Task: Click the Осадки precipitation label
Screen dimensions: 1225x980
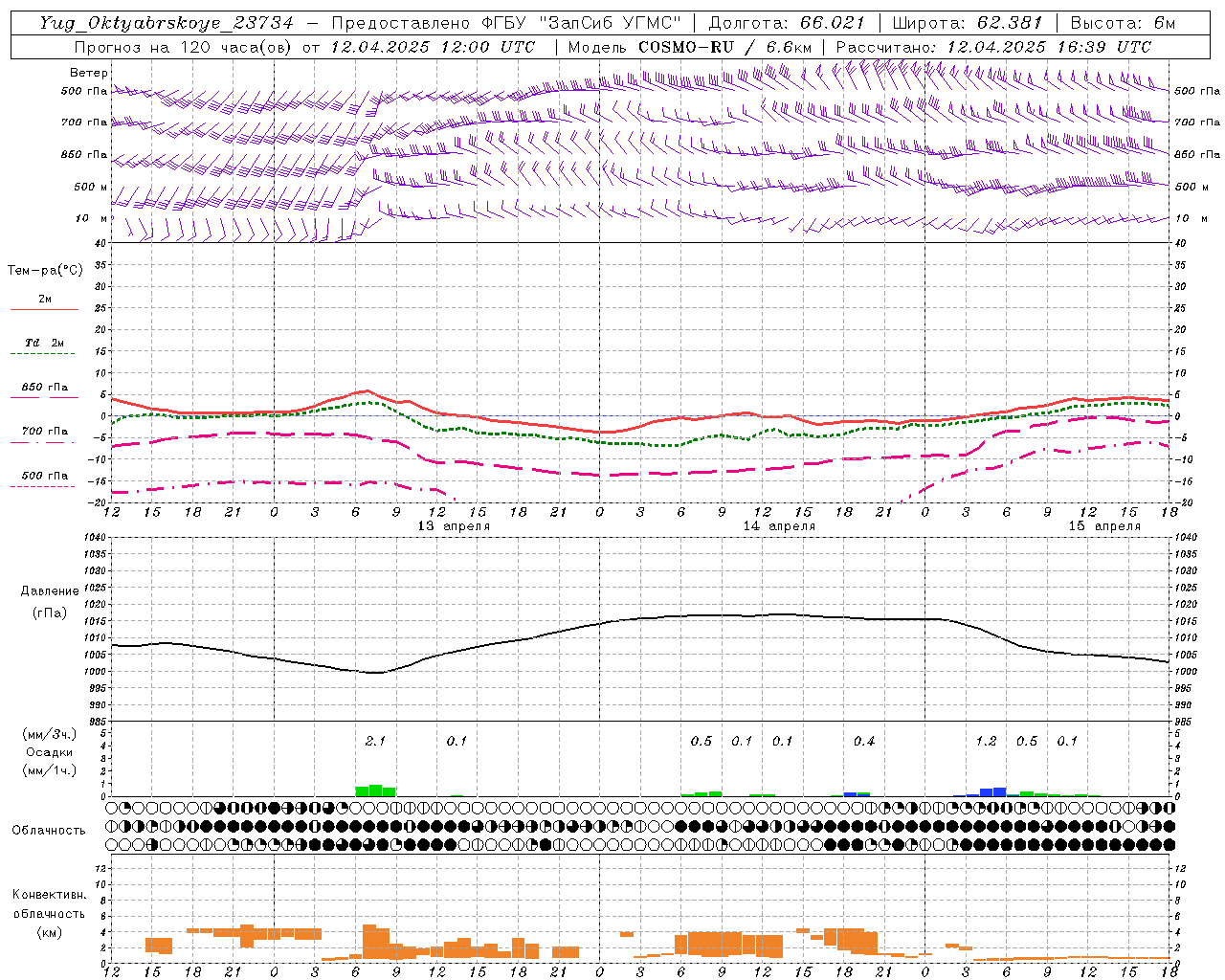Action: coord(49,752)
